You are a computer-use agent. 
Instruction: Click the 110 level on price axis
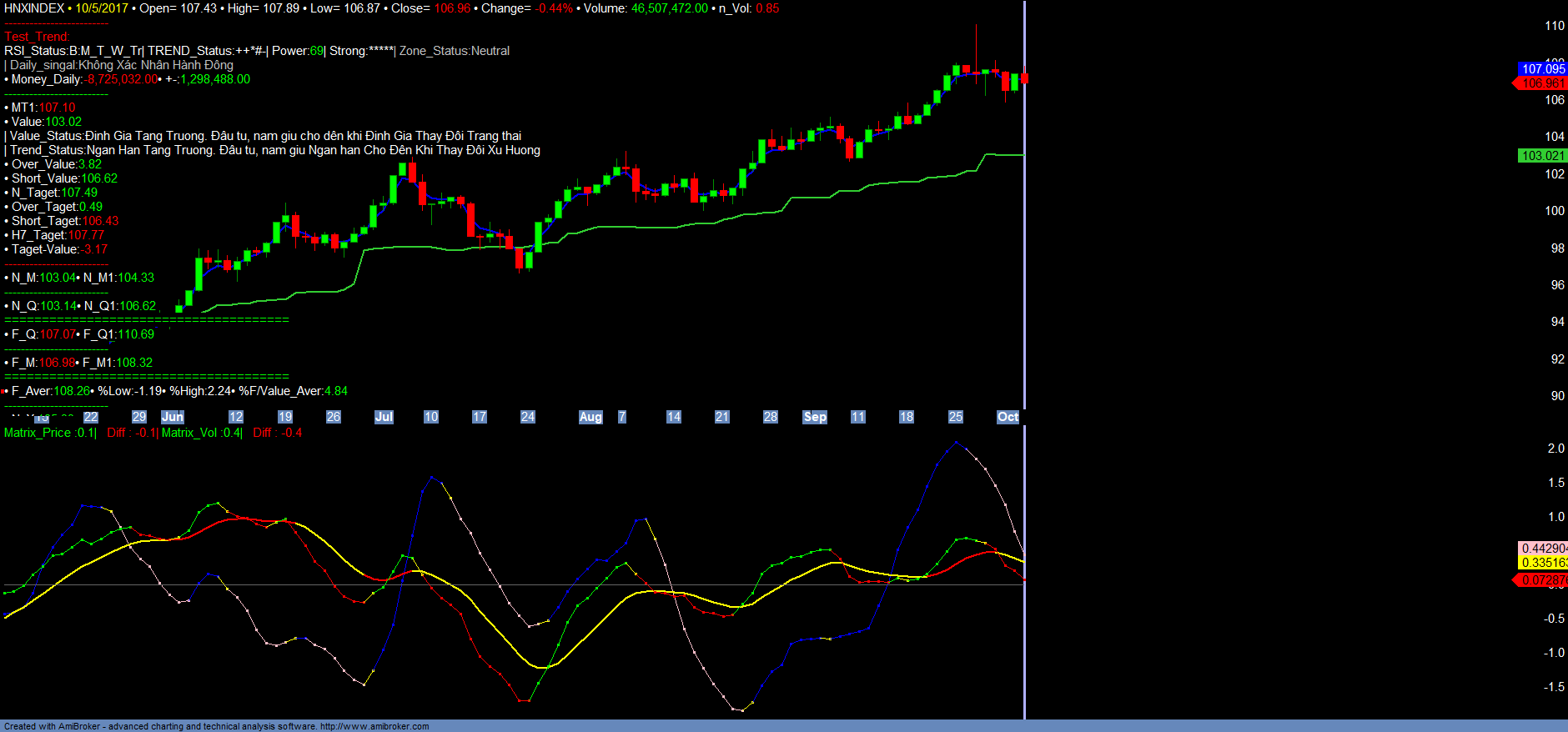click(1554, 26)
